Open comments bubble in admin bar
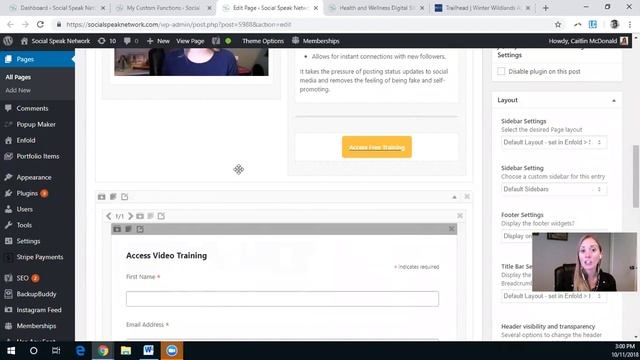This screenshot has height=360, width=640. [x=131, y=41]
